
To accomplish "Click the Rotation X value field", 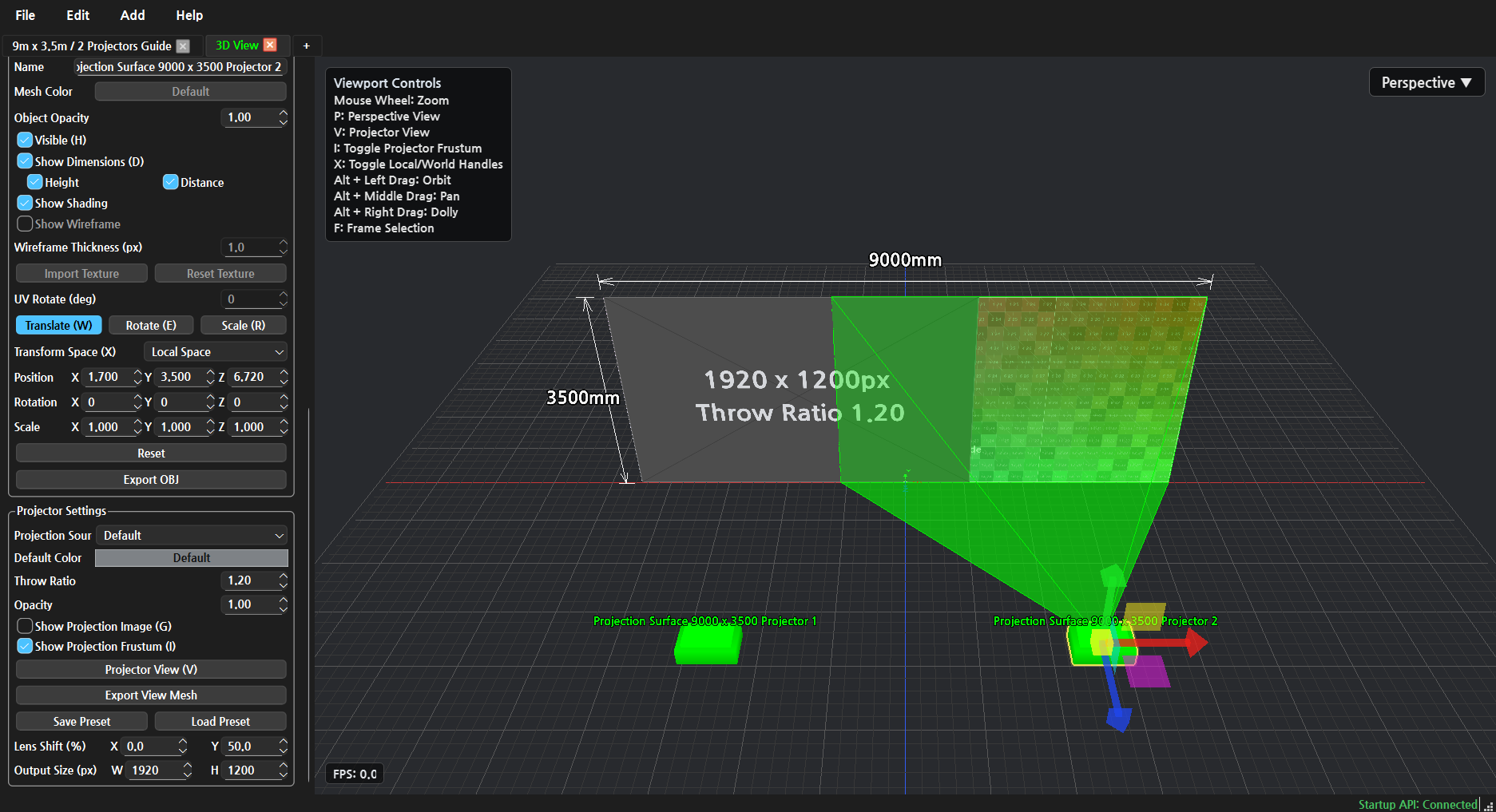I will pos(107,402).
